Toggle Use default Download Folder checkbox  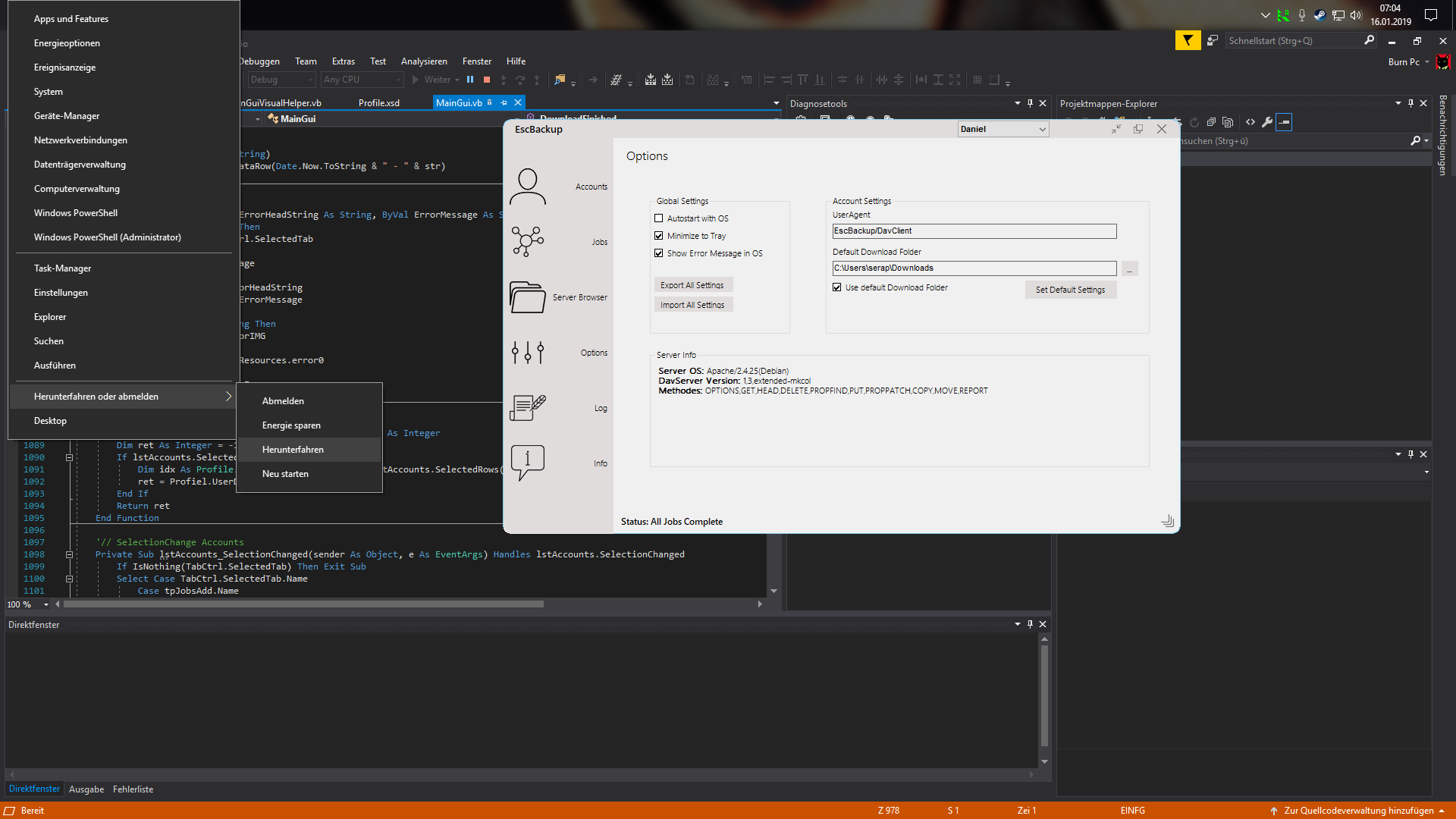point(837,287)
